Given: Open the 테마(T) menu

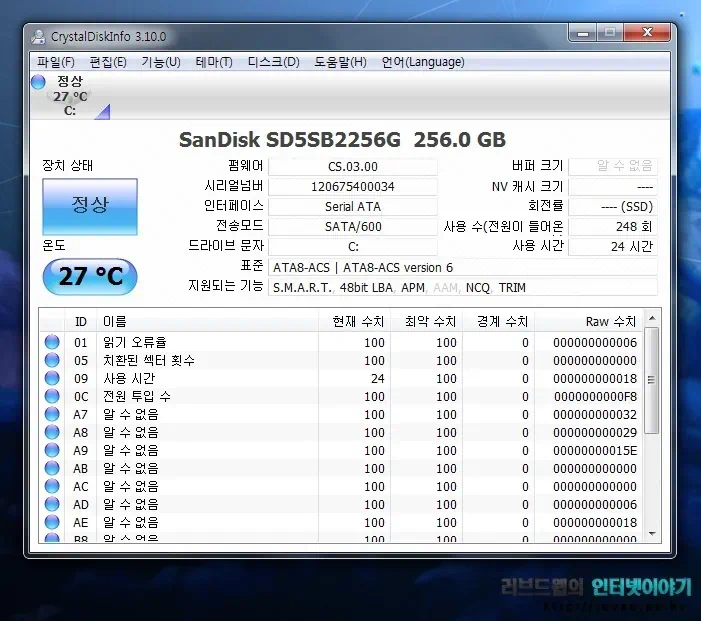Looking at the screenshot, I should (x=214, y=62).
